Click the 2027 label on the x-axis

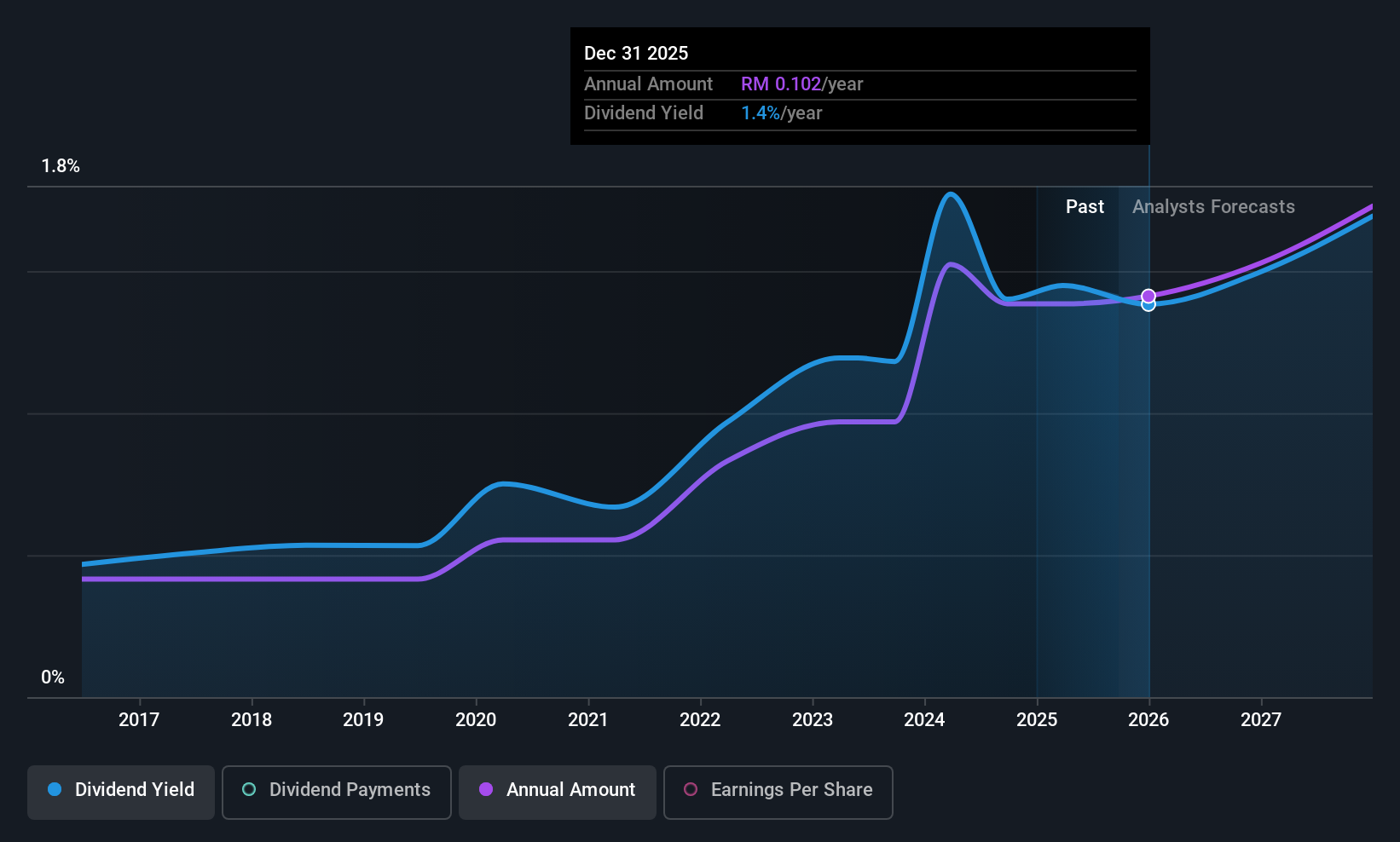1261,719
